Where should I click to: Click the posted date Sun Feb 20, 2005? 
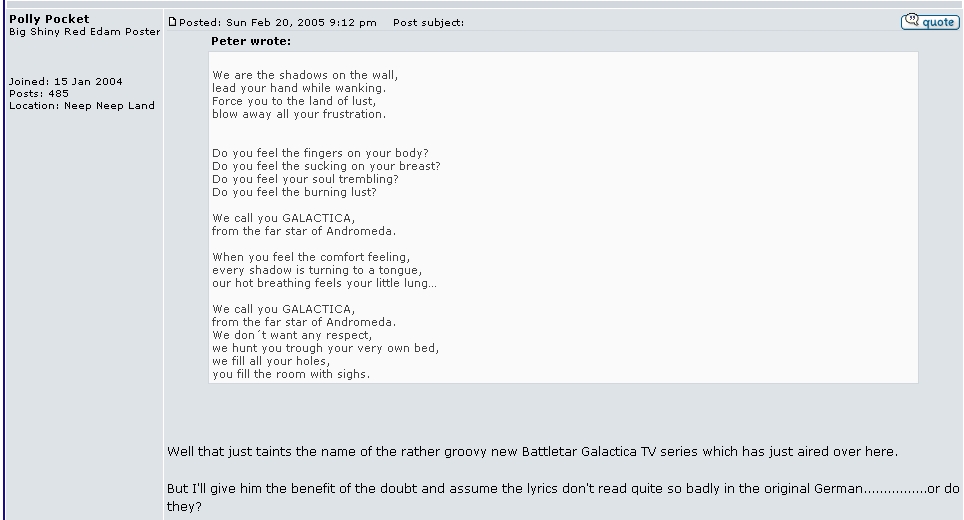point(278,23)
